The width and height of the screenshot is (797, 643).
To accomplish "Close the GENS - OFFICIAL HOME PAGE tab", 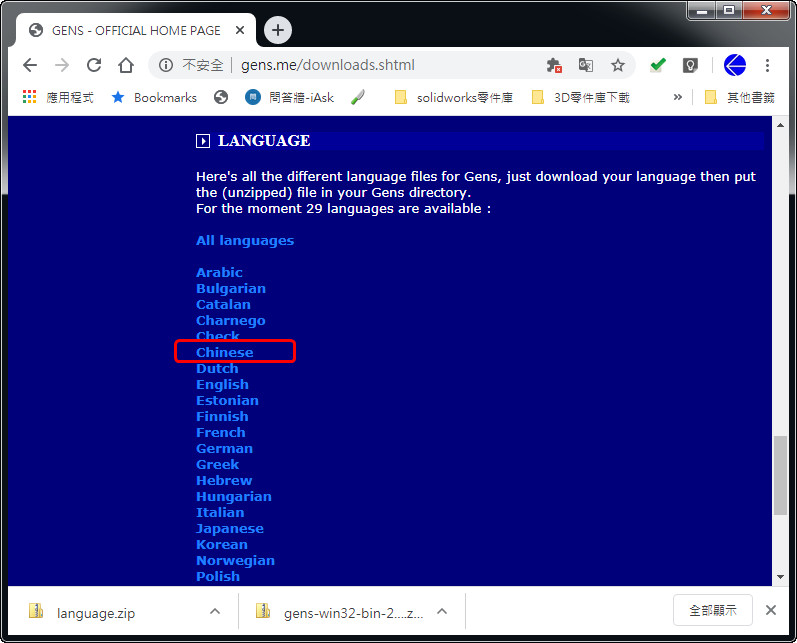I will [x=240, y=30].
